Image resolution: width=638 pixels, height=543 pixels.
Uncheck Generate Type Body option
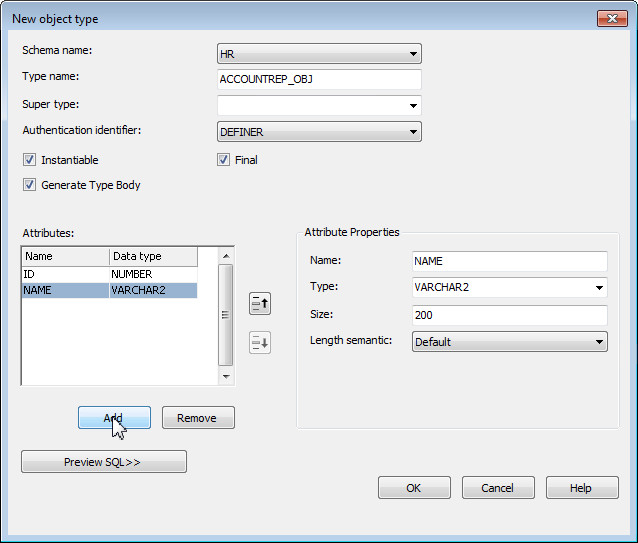[x=29, y=185]
